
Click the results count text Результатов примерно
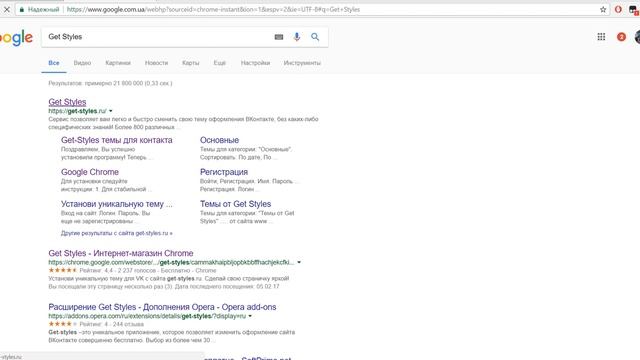coord(110,83)
